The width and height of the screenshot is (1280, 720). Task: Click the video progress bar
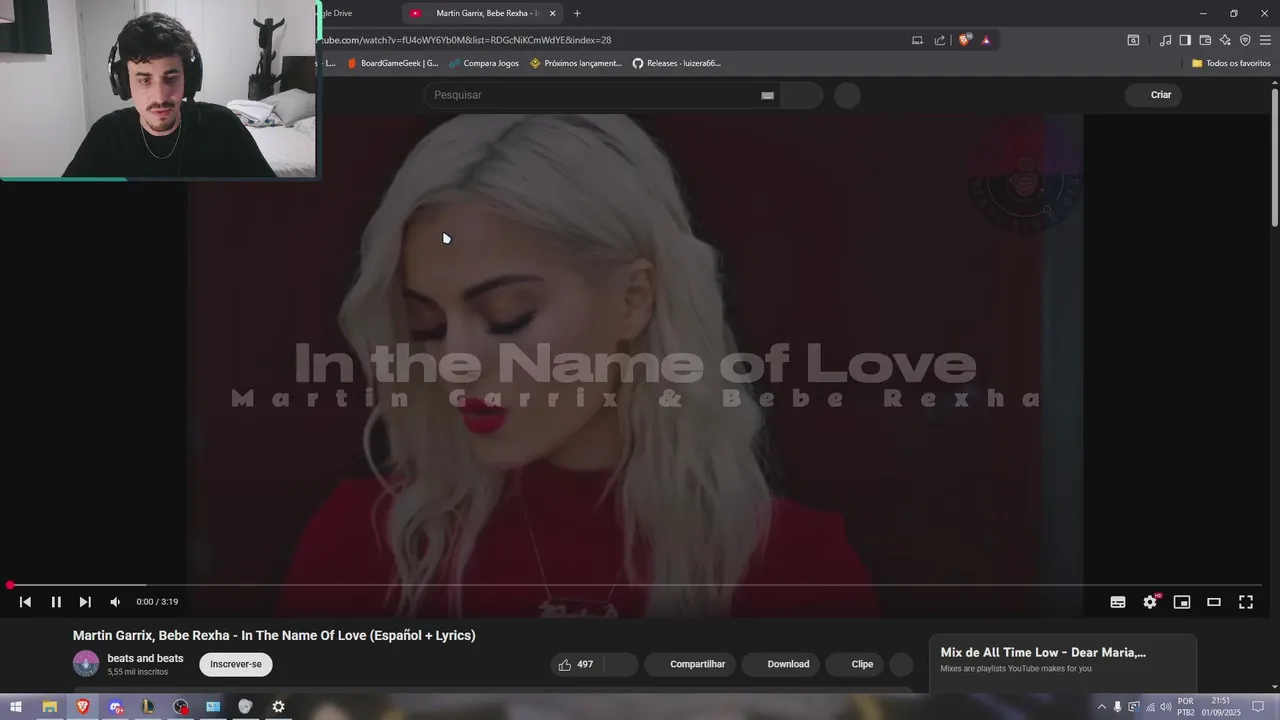635,585
